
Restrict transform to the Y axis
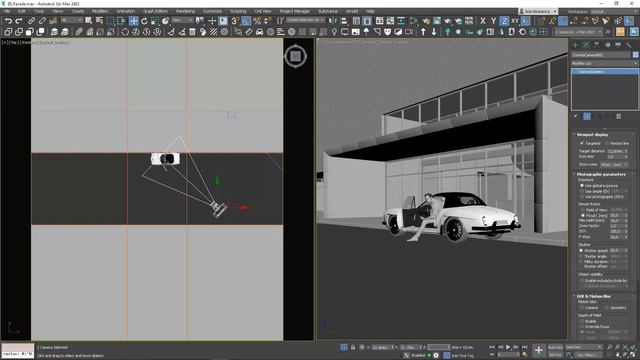493,20
